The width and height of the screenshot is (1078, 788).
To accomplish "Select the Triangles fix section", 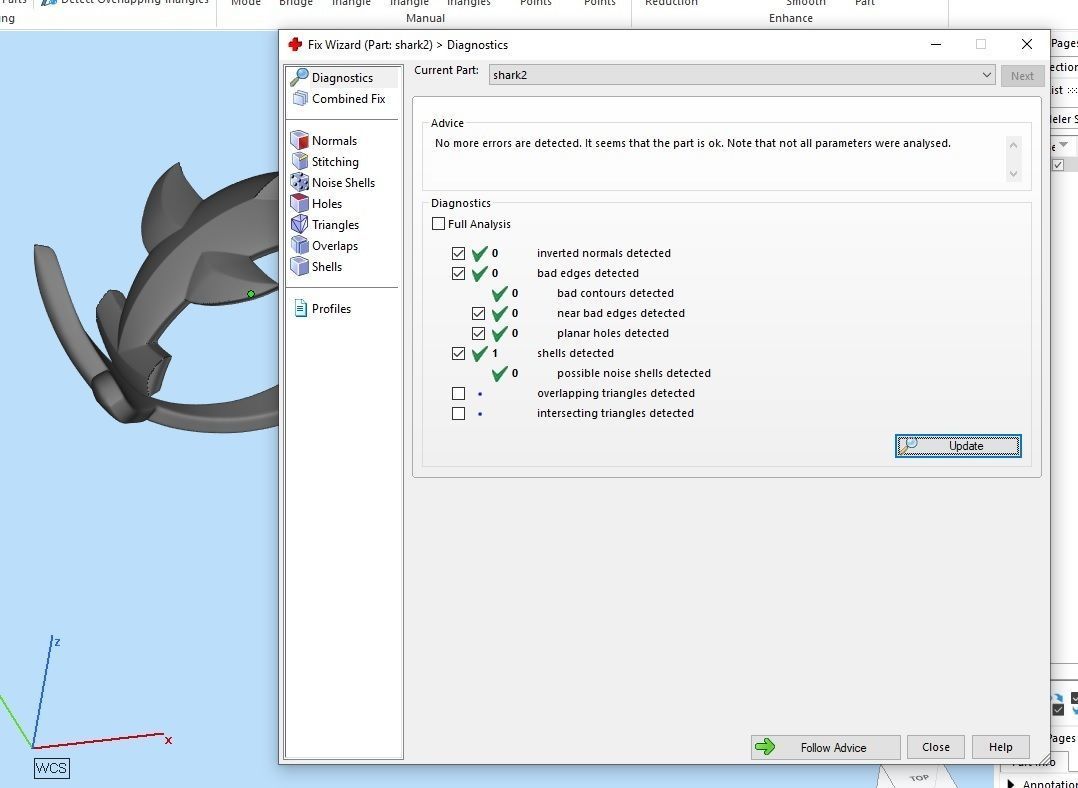I will tap(335, 225).
